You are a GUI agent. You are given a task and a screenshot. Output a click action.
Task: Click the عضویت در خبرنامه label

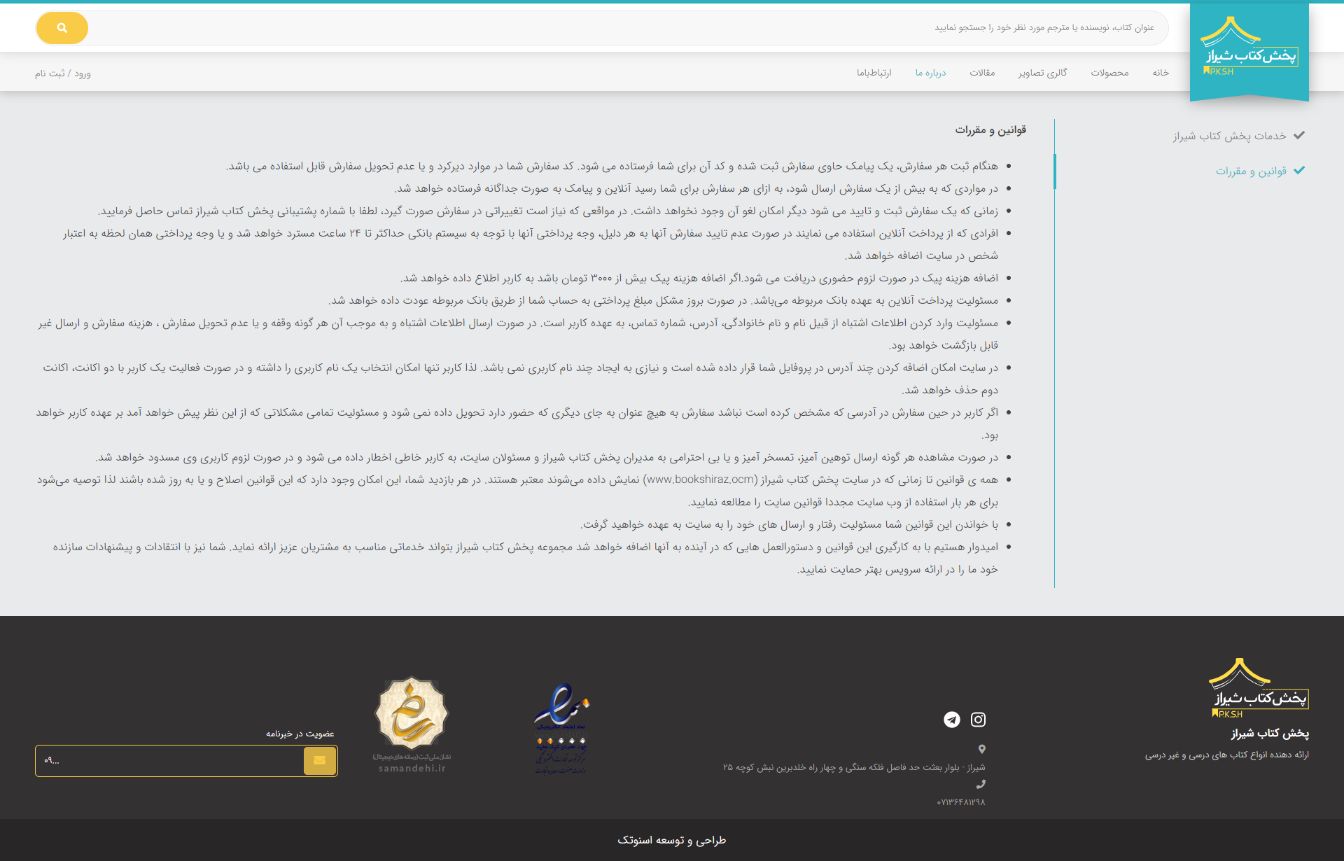pyautogui.click(x=300, y=734)
